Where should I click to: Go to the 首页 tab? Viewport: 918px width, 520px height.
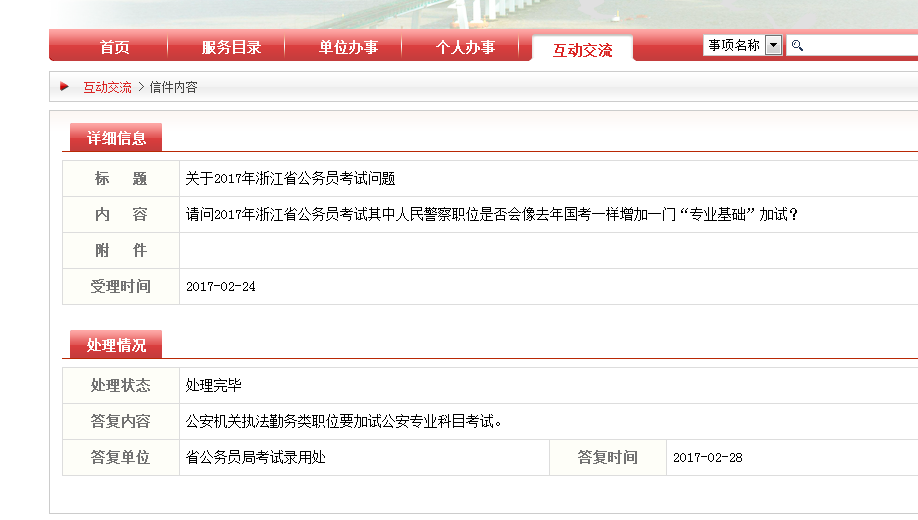pos(114,47)
